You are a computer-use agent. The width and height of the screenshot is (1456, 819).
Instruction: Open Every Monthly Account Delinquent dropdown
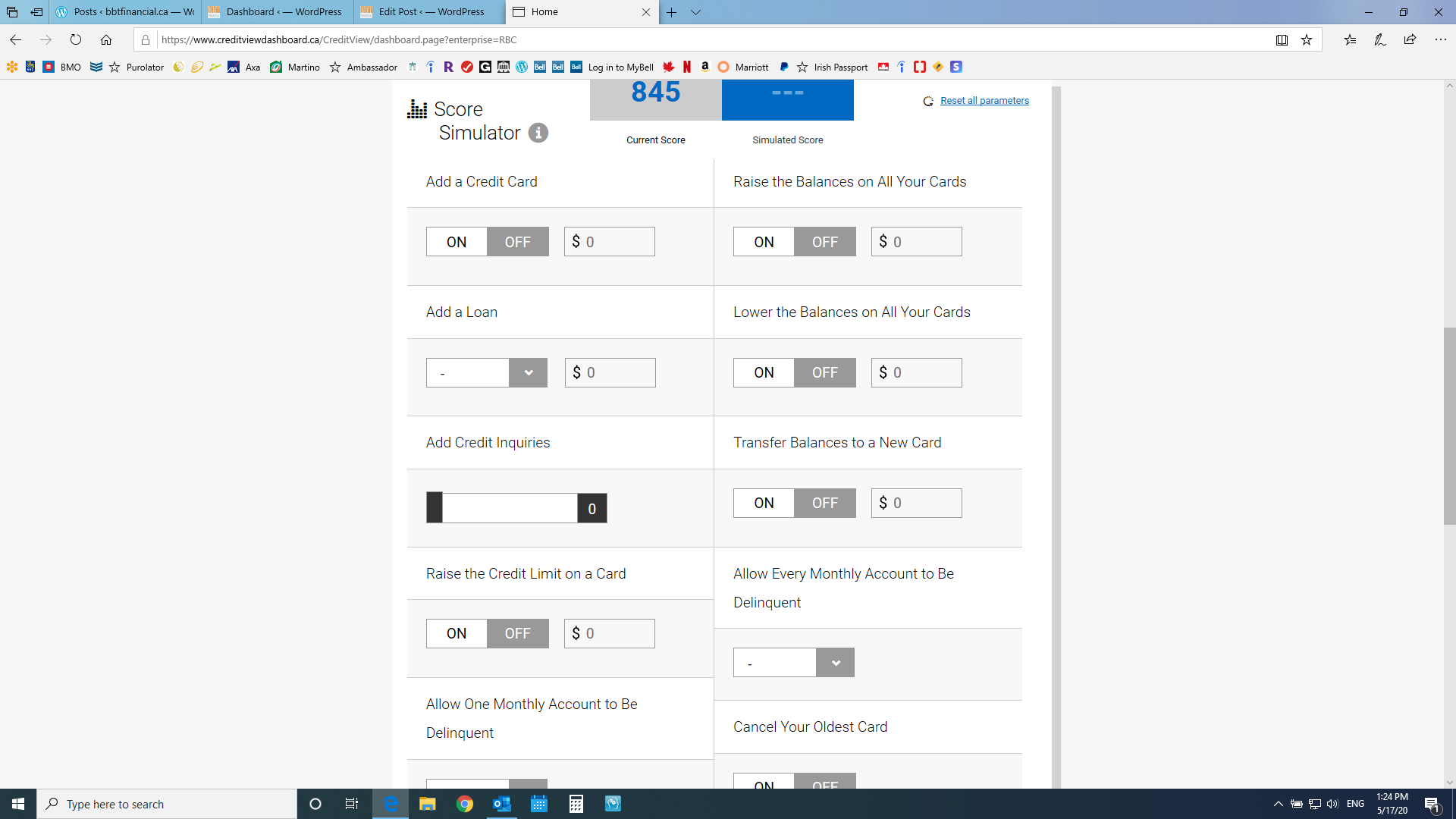coord(835,663)
